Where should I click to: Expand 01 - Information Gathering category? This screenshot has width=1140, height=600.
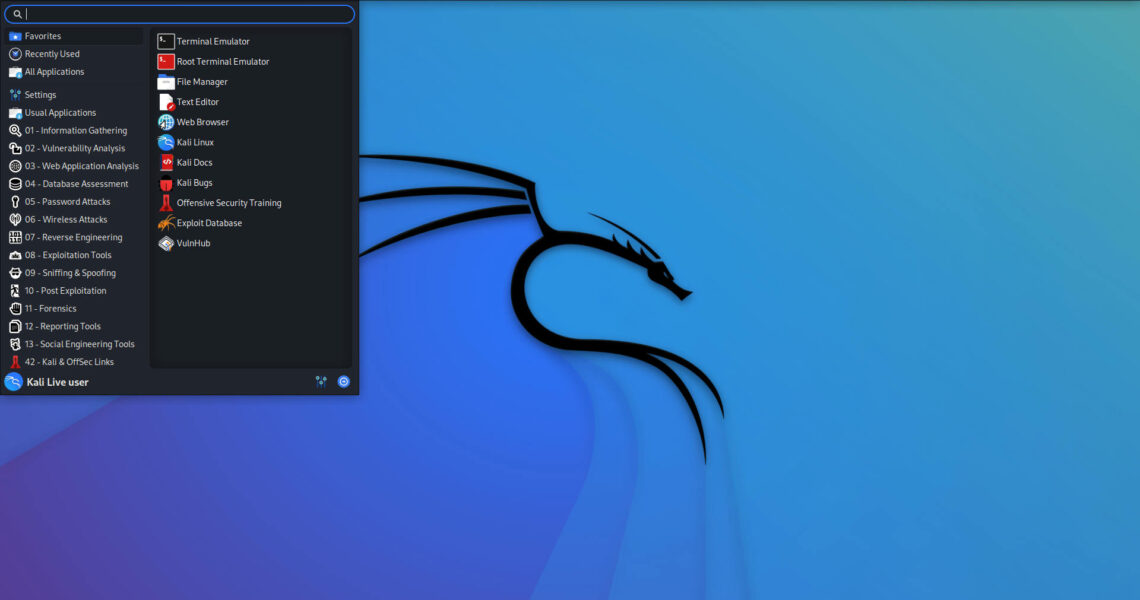(x=76, y=131)
